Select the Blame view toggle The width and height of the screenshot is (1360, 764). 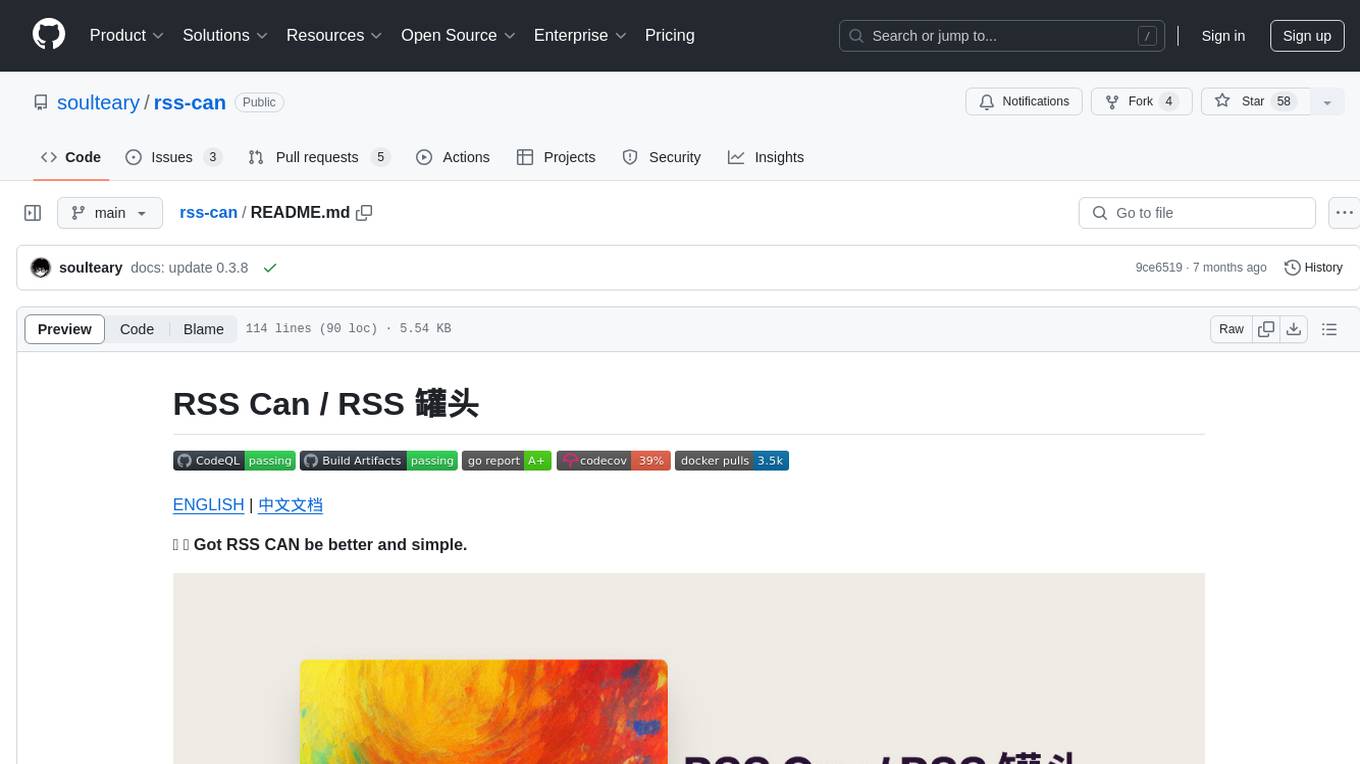click(x=203, y=329)
